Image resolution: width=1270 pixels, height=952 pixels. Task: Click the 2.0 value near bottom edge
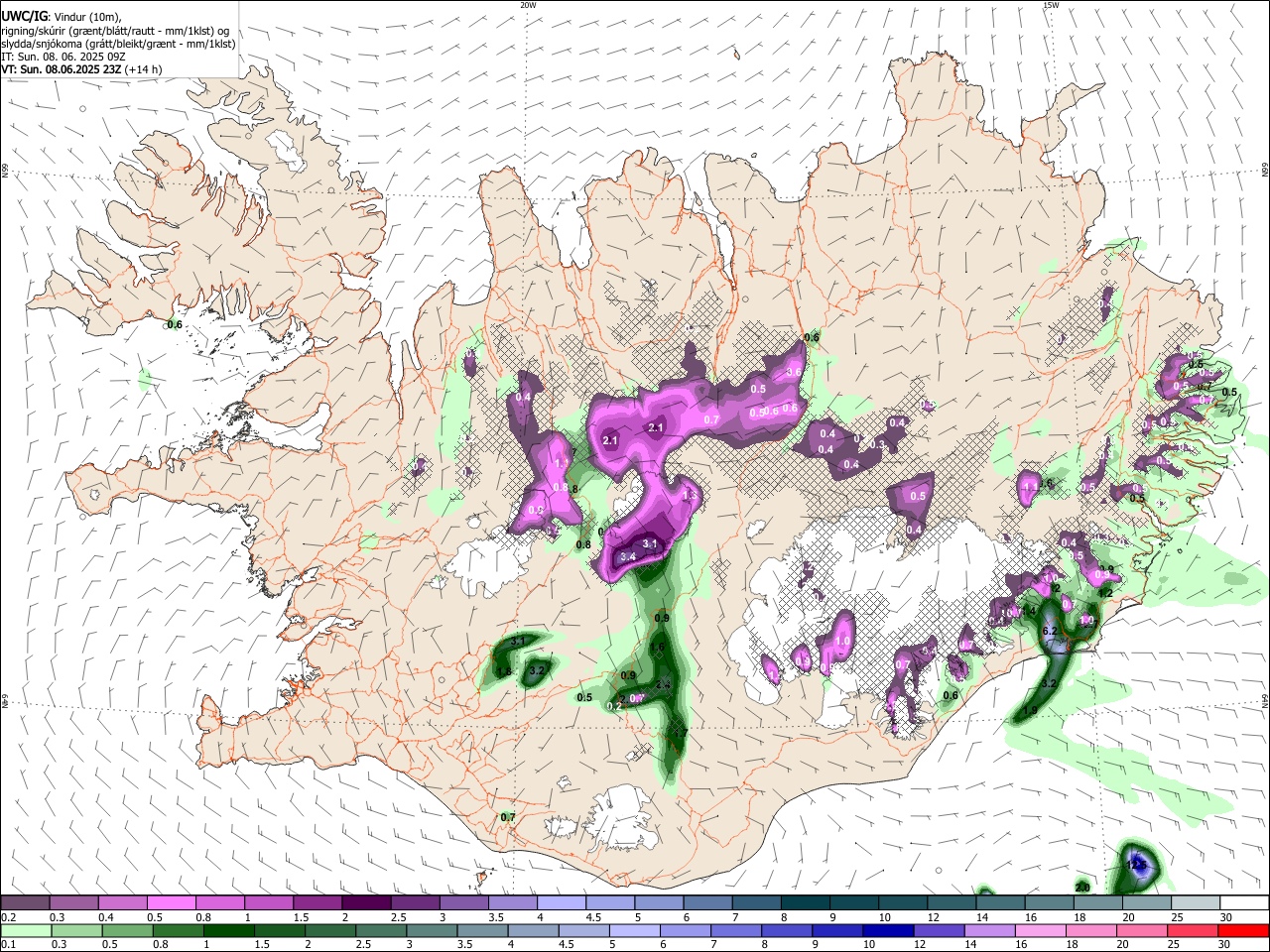tap(1082, 887)
